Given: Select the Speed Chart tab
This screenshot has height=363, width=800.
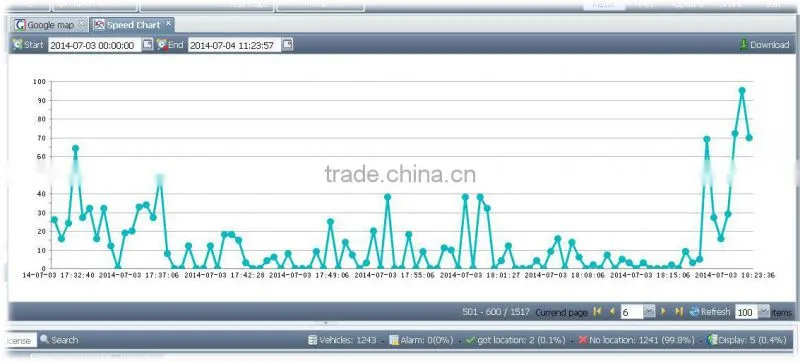Looking at the screenshot, I should pyautogui.click(x=133, y=25).
